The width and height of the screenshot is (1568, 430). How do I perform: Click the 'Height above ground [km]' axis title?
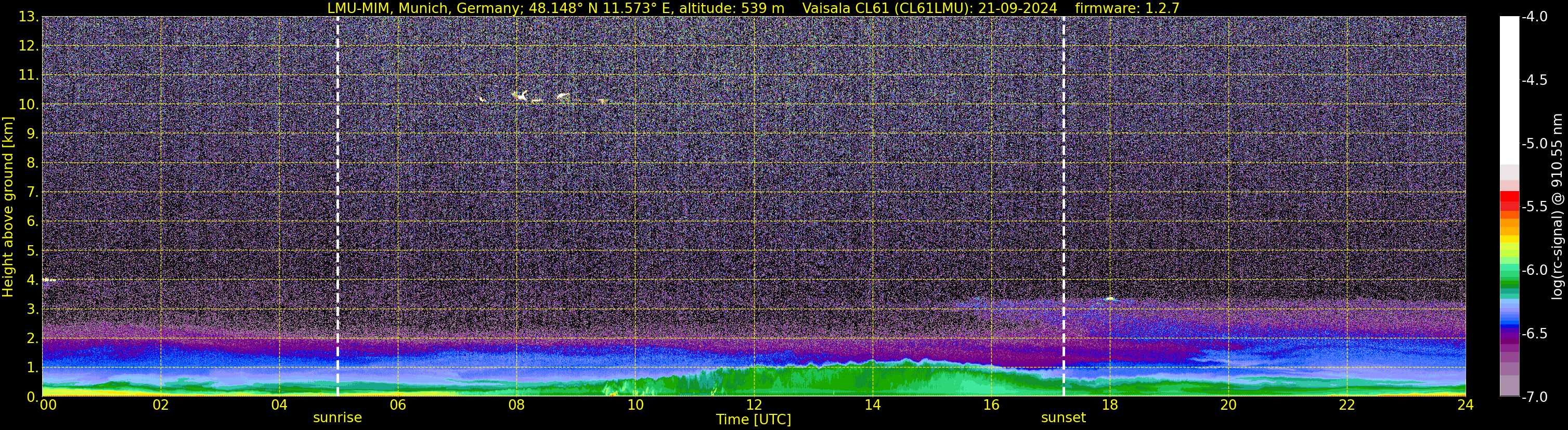(x=8, y=207)
